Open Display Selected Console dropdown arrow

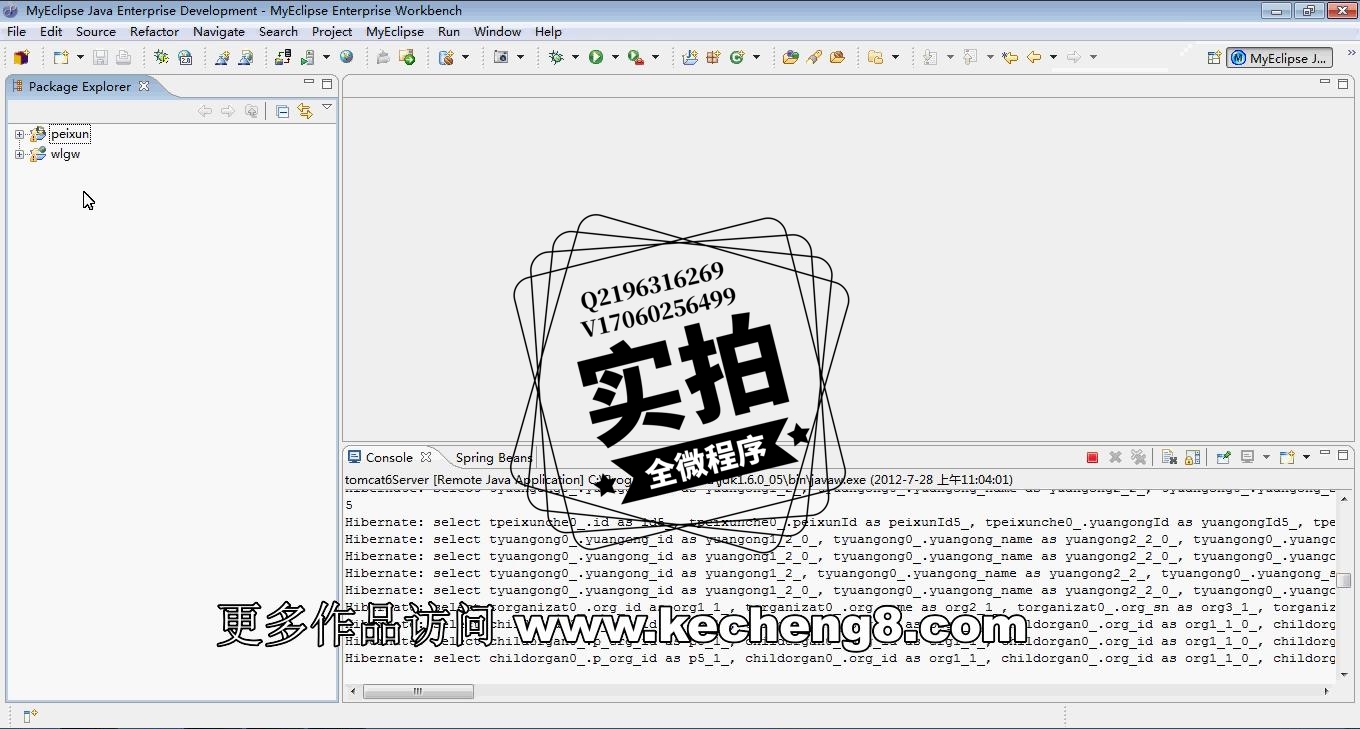click(x=1266, y=457)
